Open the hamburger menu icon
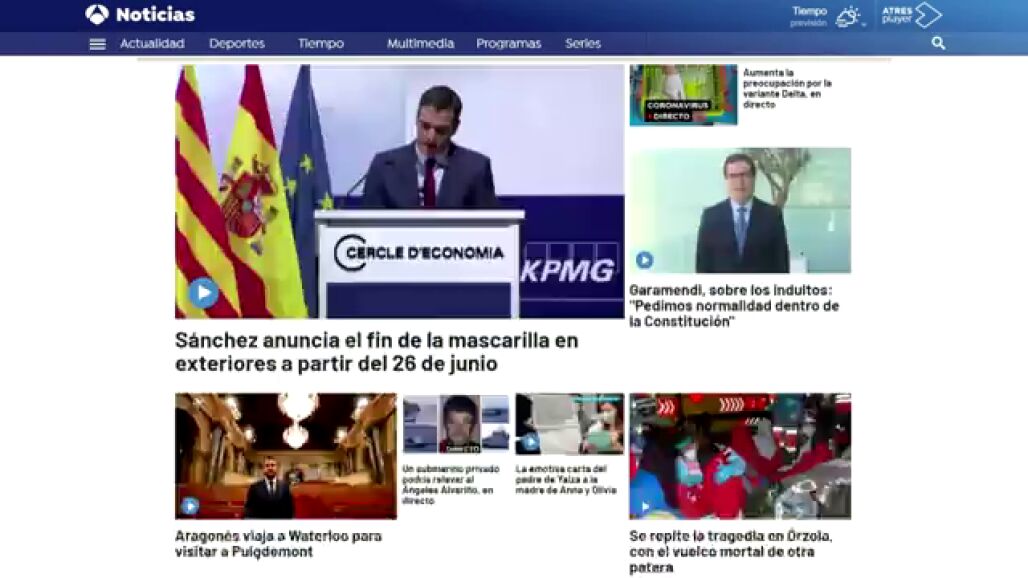This screenshot has height=578, width=1028. coord(97,44)
